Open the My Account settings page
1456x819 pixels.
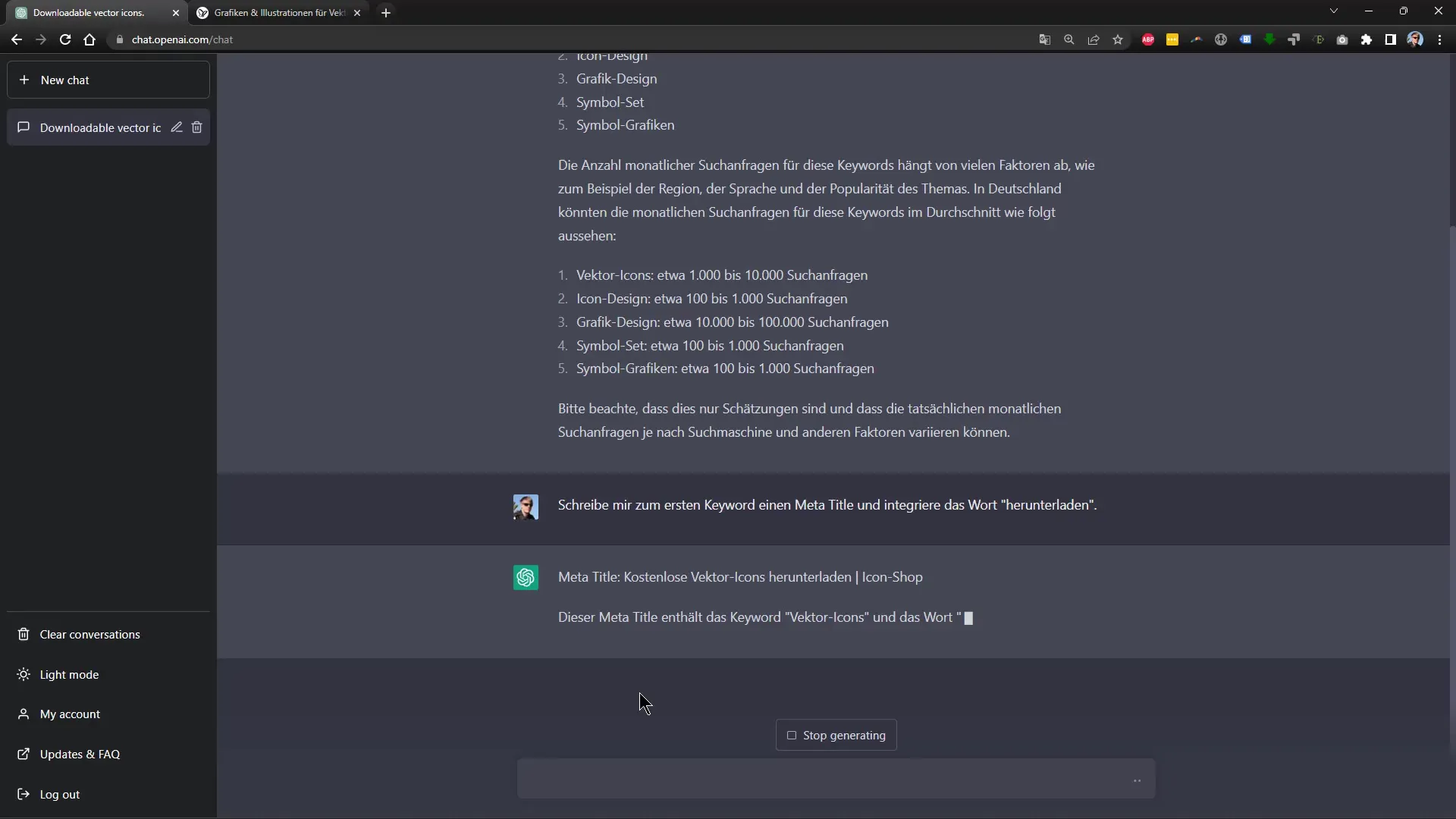(x=70, y=714)
